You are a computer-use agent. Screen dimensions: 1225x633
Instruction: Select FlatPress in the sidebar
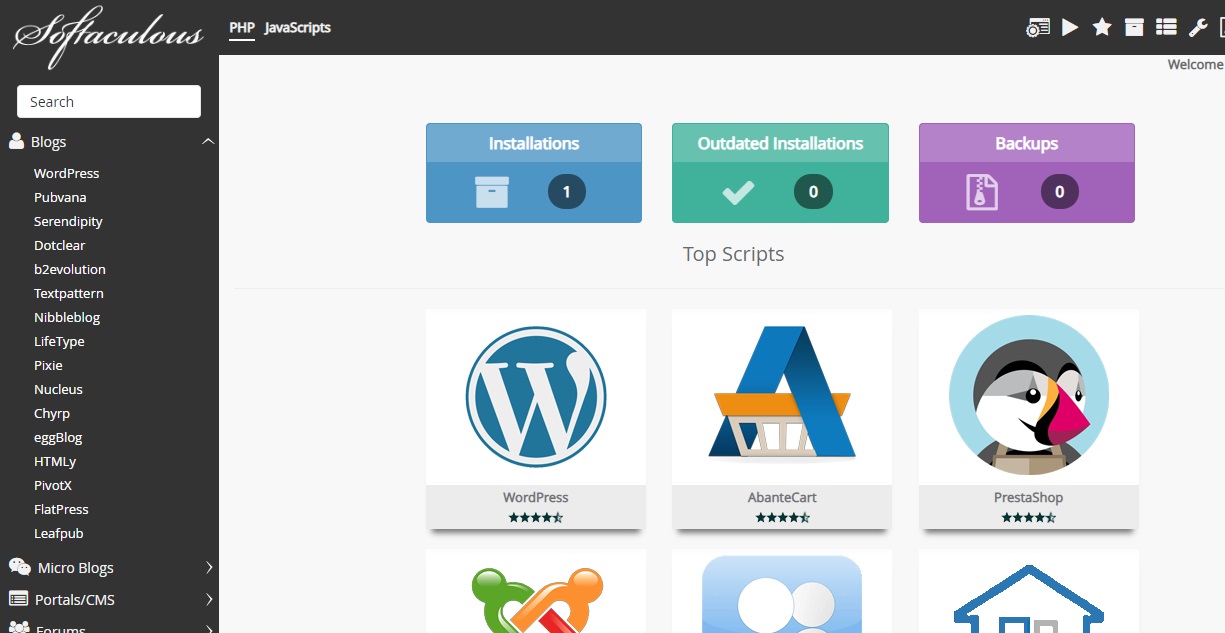click(61, 509)
